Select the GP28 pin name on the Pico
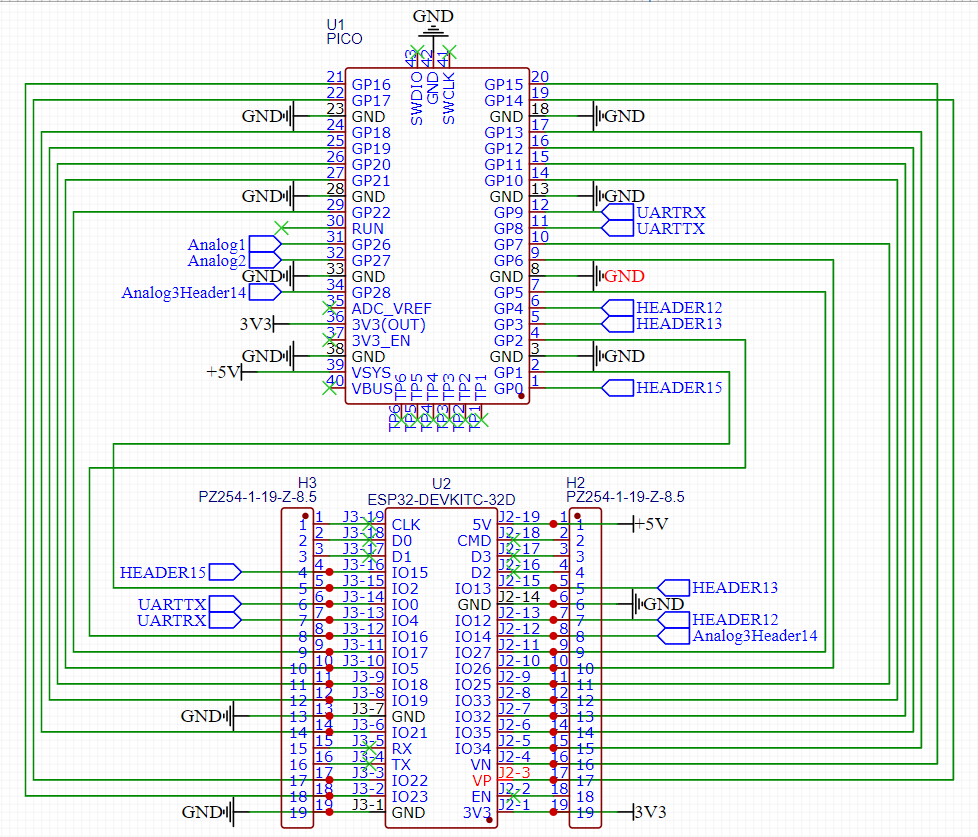Image resolution: width=978 pixels, height=837 pixels. point(371,293)
